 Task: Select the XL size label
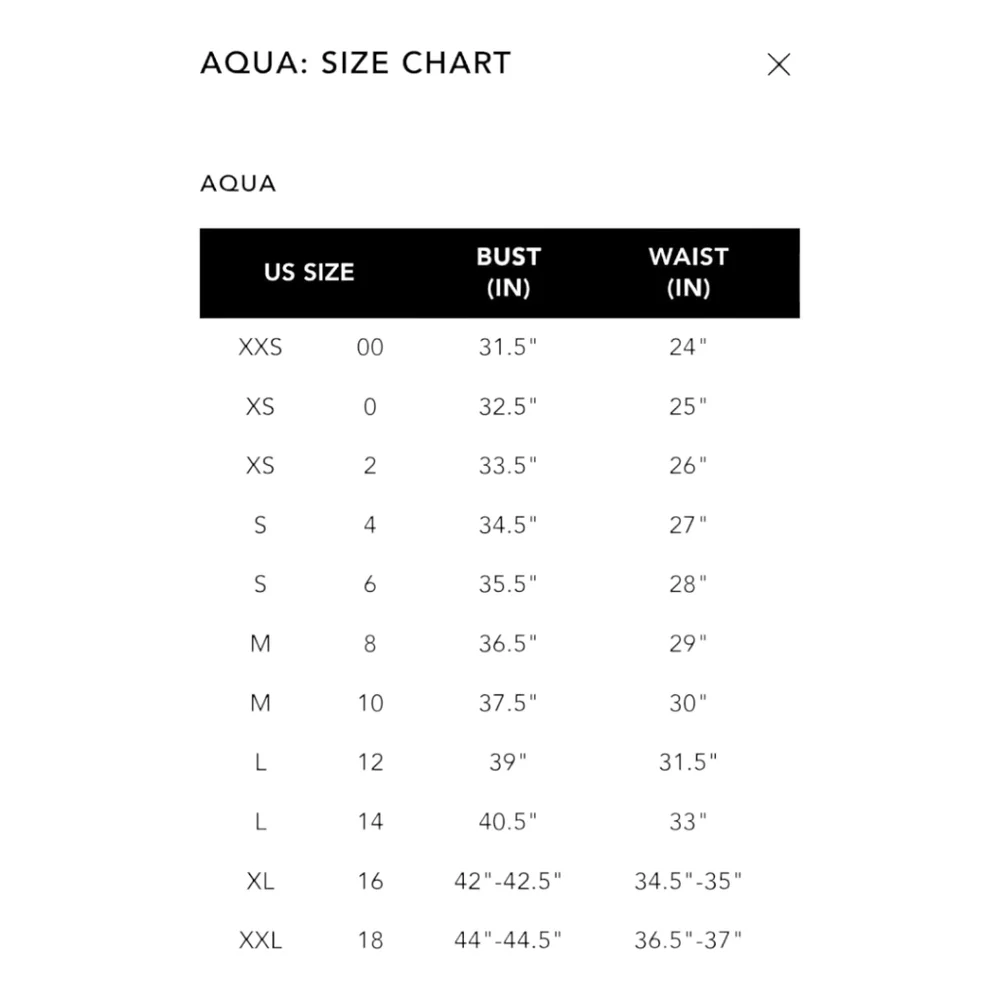(x=260, y=881)
